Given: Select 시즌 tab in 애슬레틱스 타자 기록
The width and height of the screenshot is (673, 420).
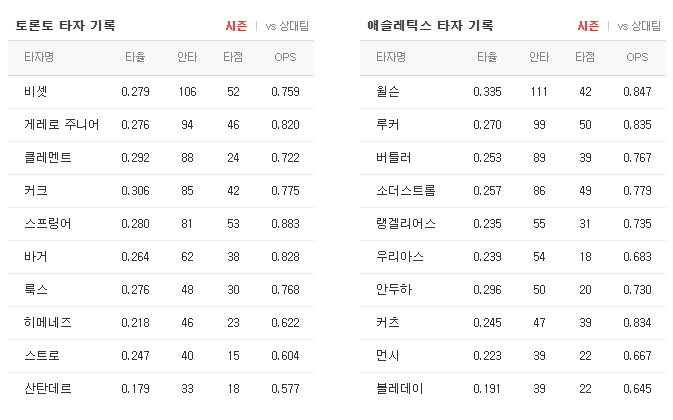Looking at the screenshot, I should [588, 26].
